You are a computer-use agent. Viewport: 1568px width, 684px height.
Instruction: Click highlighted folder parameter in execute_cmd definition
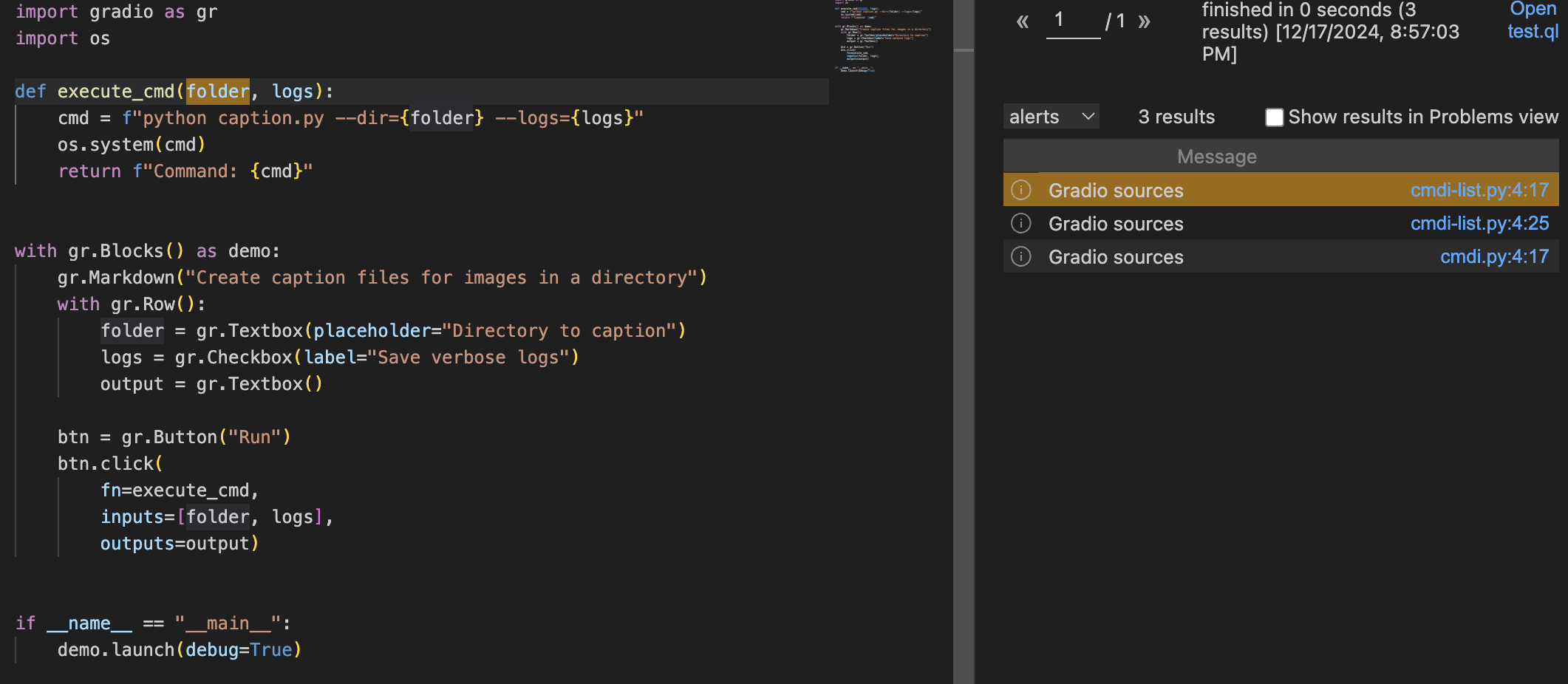(x=217, y=92)
